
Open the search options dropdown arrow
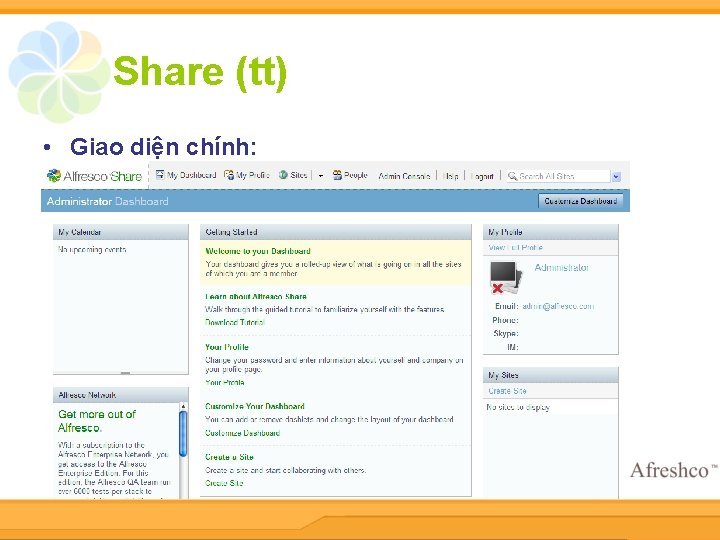click(616, 176)
